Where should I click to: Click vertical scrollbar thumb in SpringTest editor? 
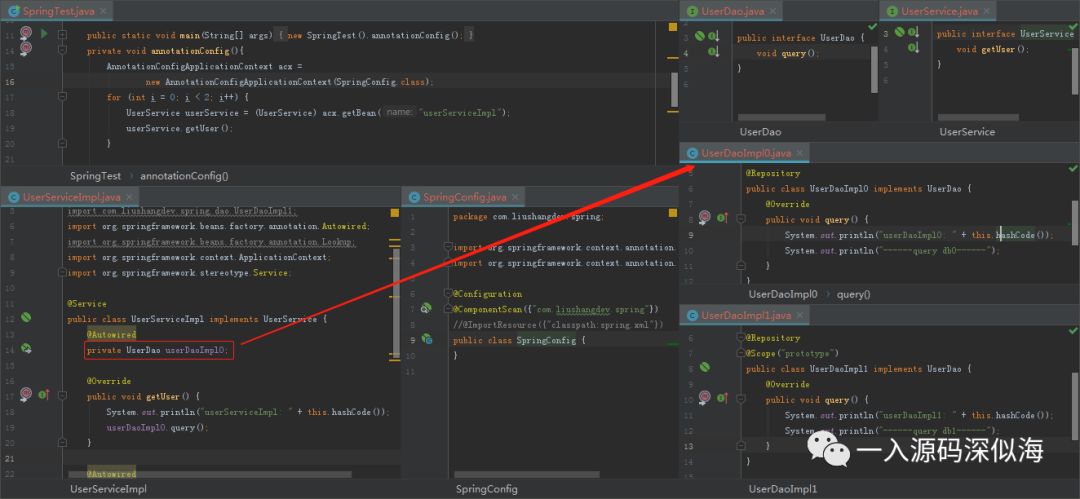click(674, 88)
